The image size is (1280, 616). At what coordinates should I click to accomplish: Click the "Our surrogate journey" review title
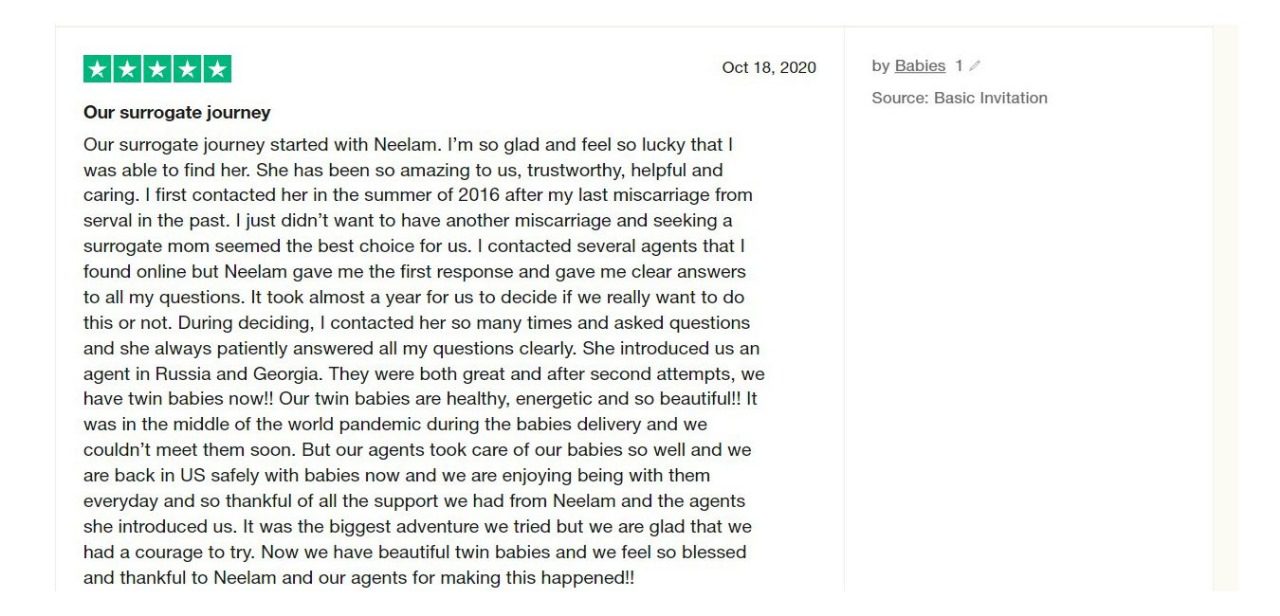177,112
